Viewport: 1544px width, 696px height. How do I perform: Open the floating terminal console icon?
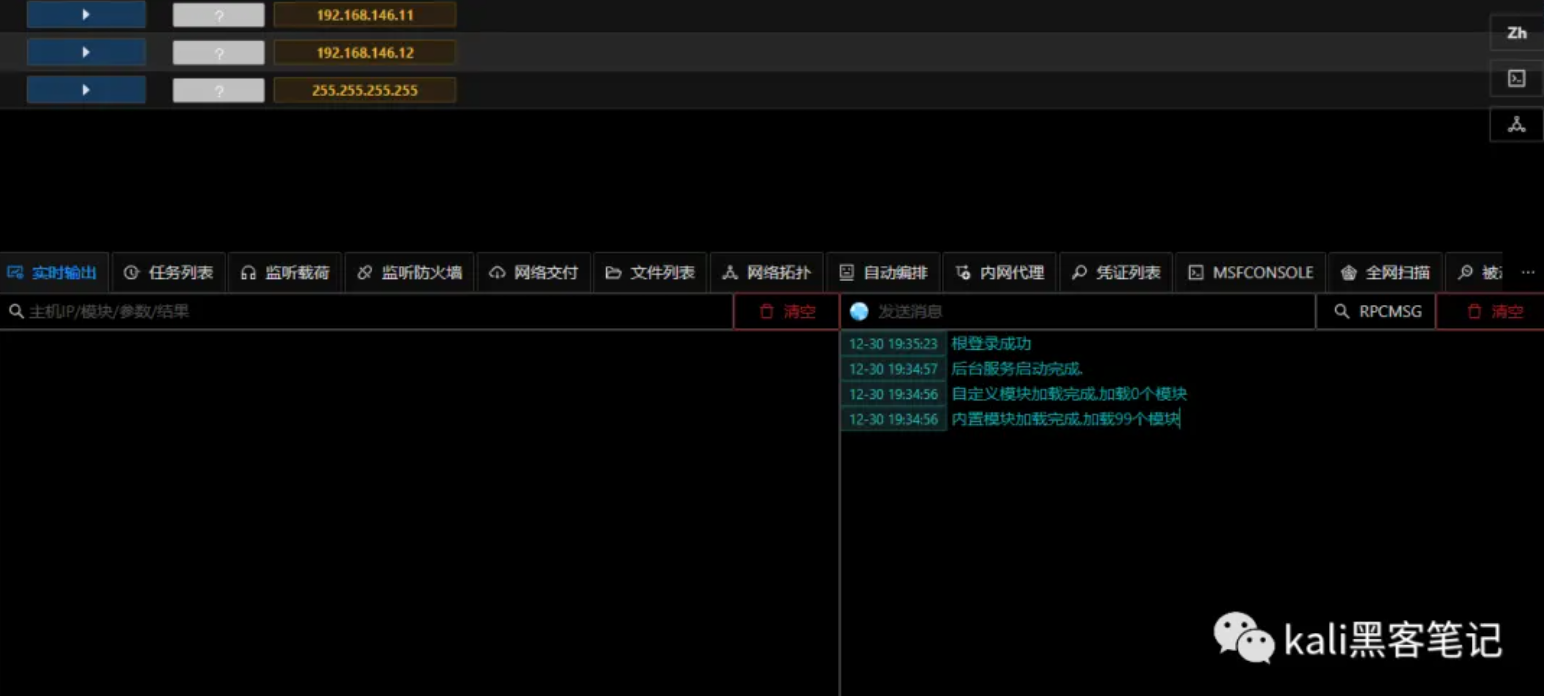pyautogui.click(x=1517, y=78)
